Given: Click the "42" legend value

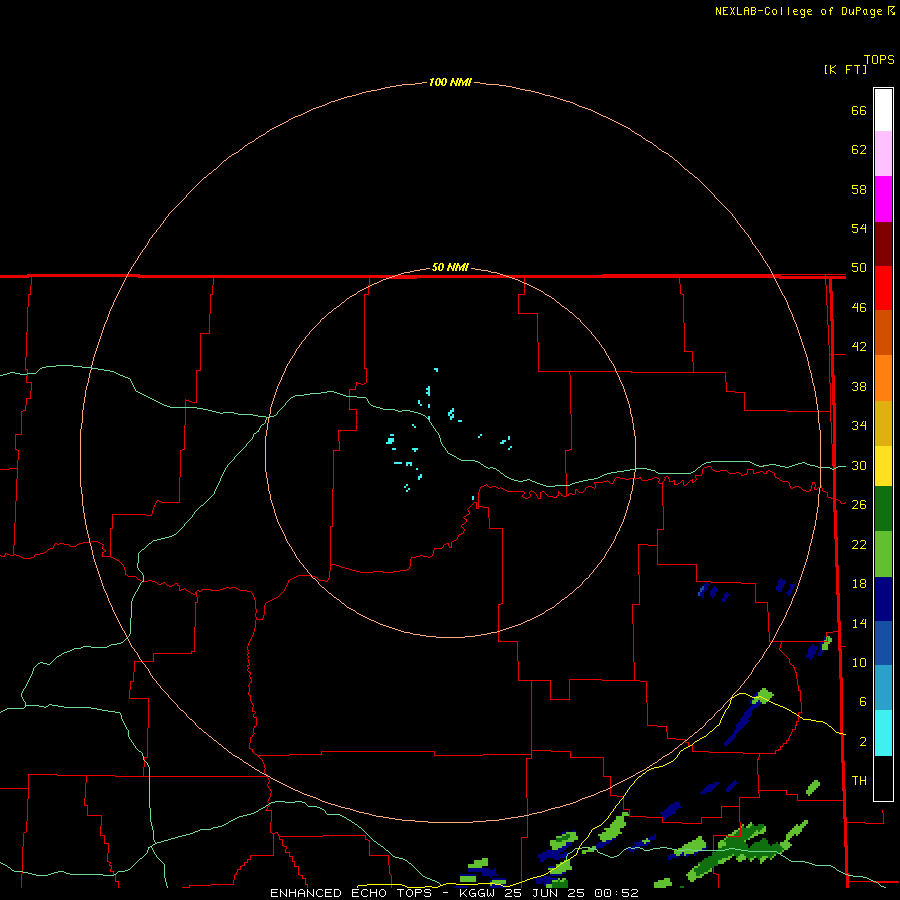Looking at the screenshot, I should [859, 347].
